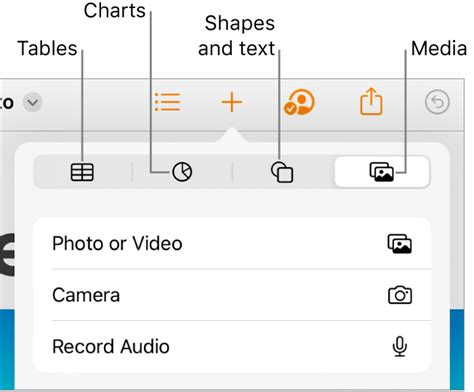Select the Media tab with photo icon
The image size is (474, 392).
[382, 172]
